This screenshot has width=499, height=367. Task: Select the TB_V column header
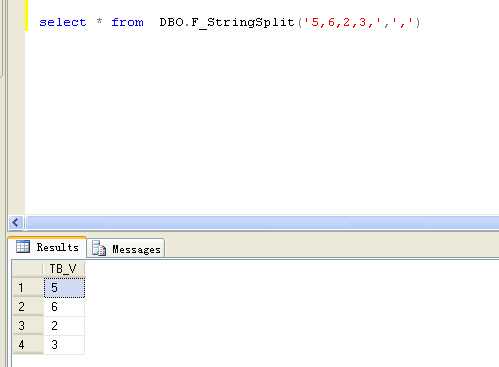[64, 269]
